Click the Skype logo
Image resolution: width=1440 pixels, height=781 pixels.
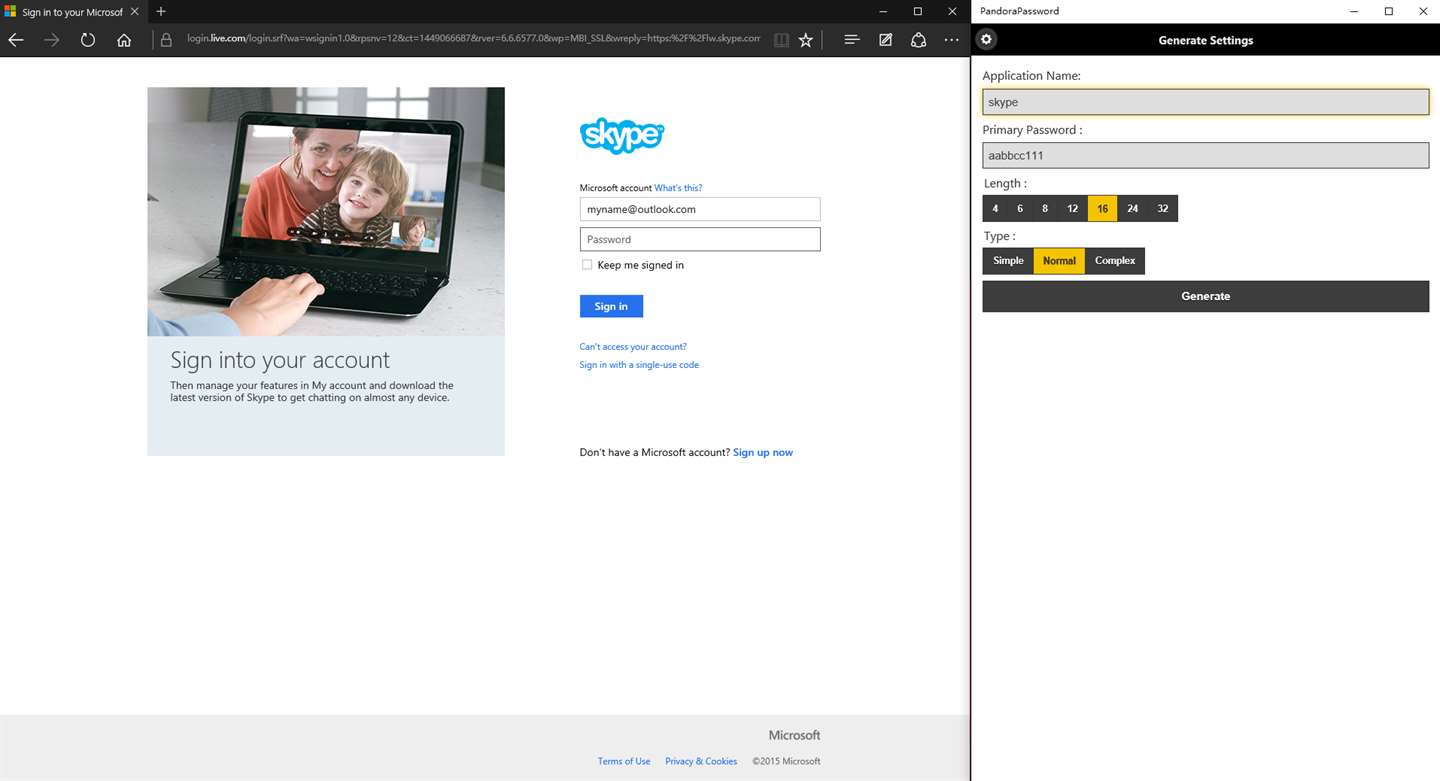click(622, 136)
